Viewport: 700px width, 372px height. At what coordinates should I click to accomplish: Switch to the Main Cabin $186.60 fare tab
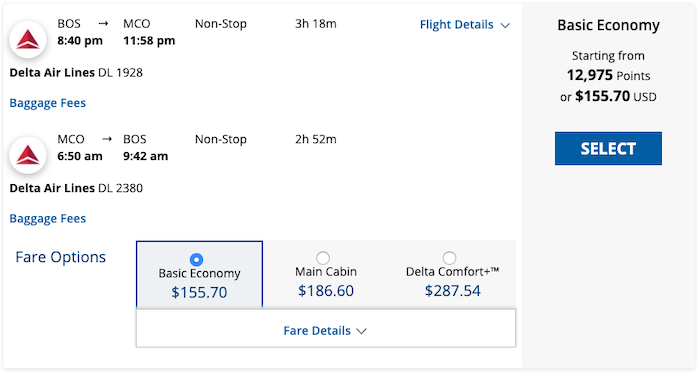326,274
